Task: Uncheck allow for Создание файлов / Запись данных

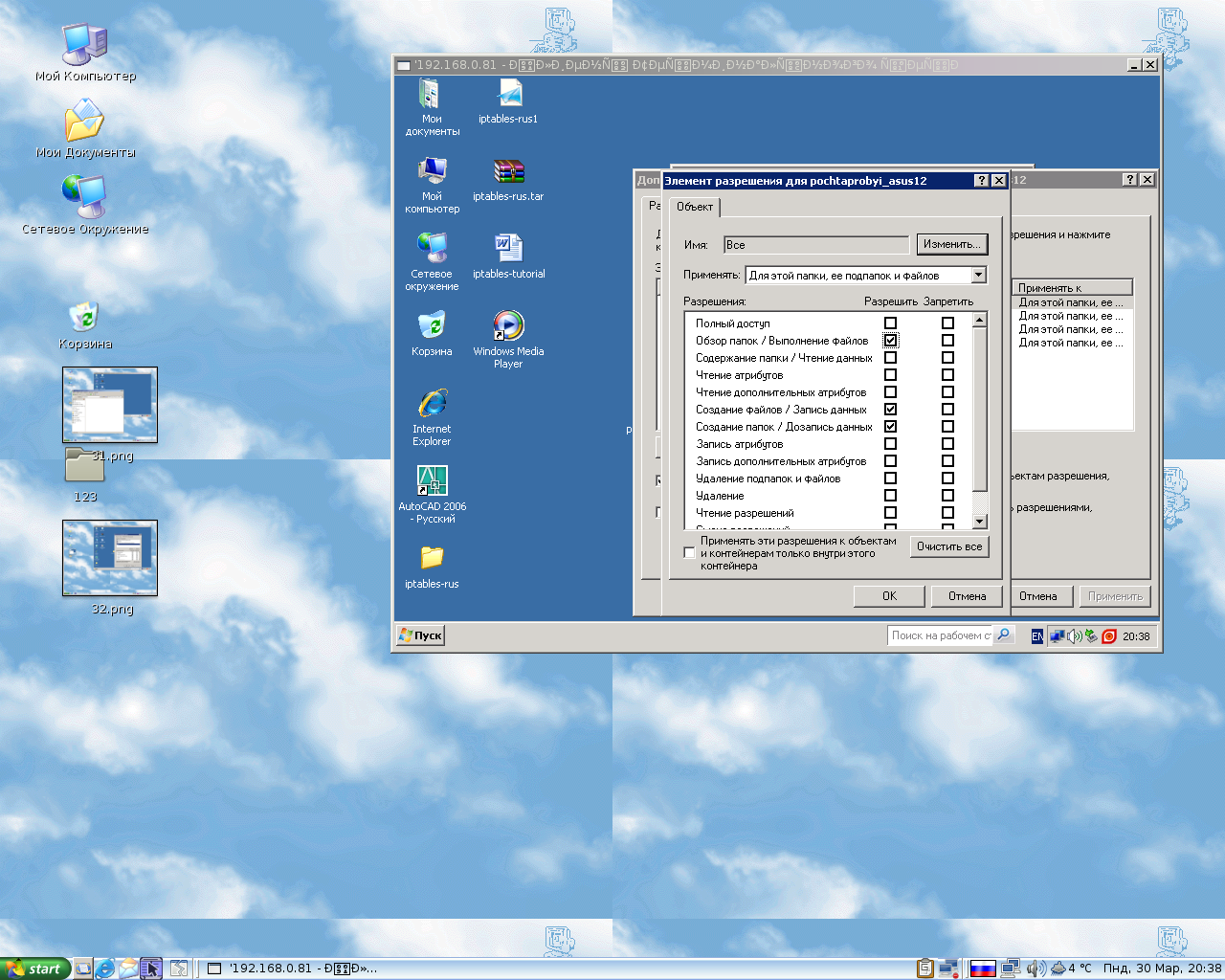Action: click(x=890, y=410)
